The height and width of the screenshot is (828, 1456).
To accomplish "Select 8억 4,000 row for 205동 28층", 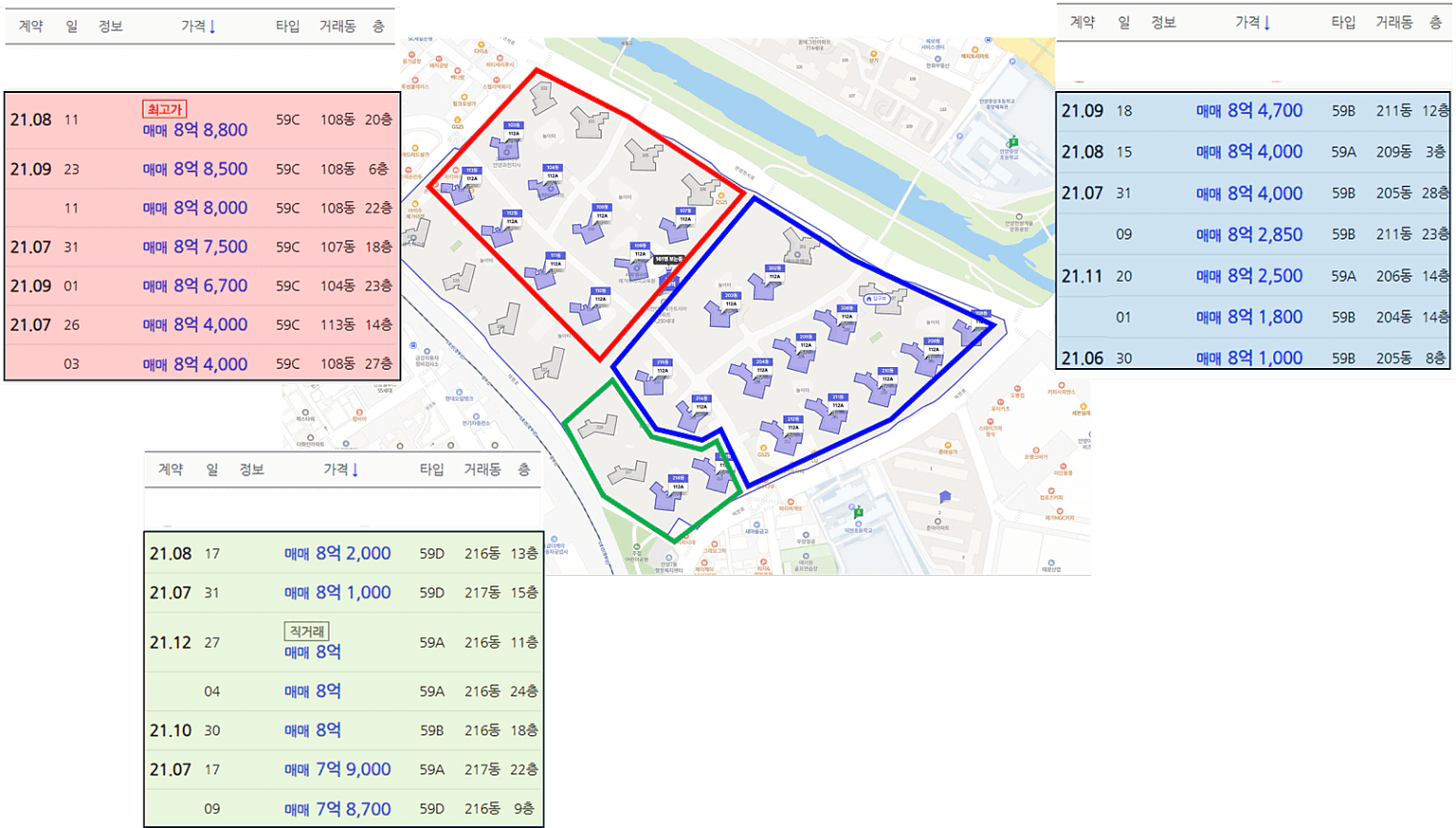I will click(x=1254, y=194).
